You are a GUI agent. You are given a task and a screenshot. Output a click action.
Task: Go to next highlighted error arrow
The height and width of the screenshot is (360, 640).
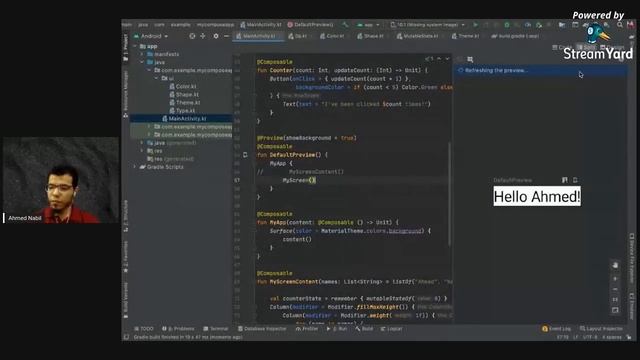click(447, 59)
